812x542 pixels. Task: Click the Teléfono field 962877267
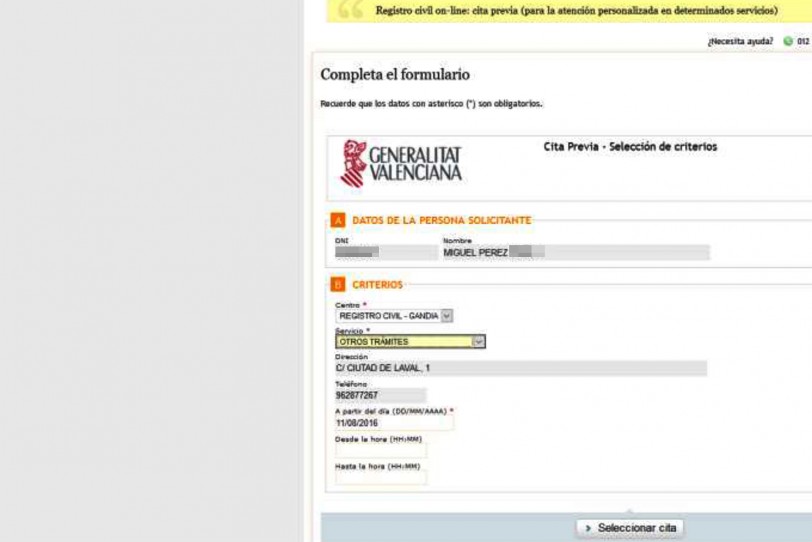(x=381, y=395)
